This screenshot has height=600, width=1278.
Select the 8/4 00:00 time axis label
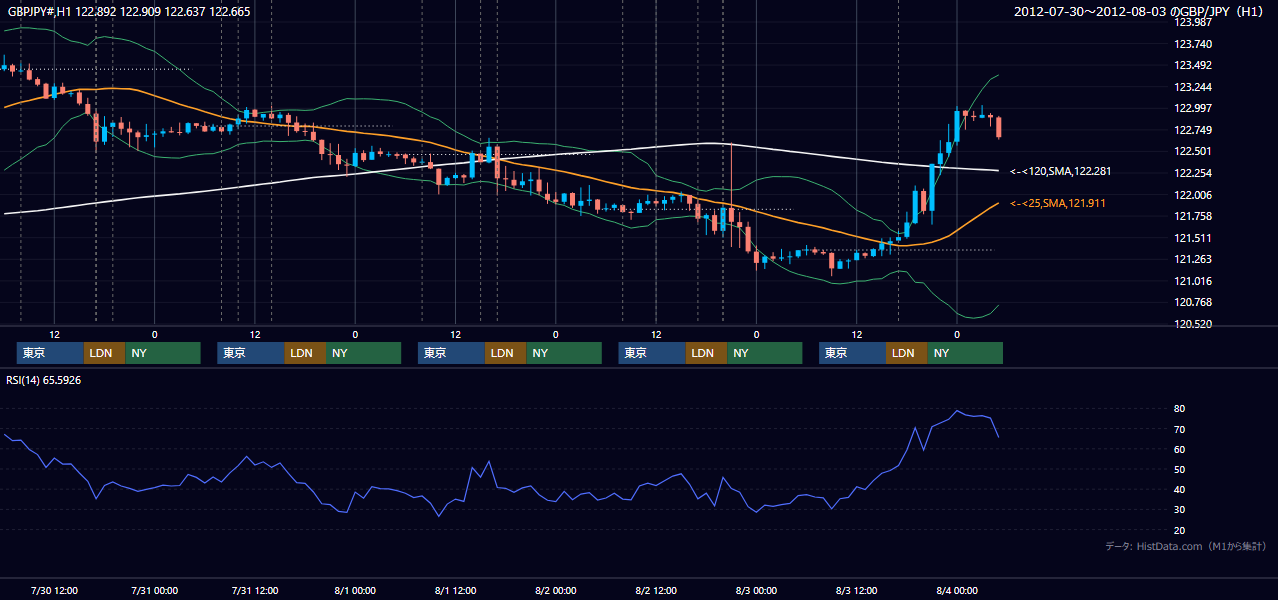click(x=957, y=590)
